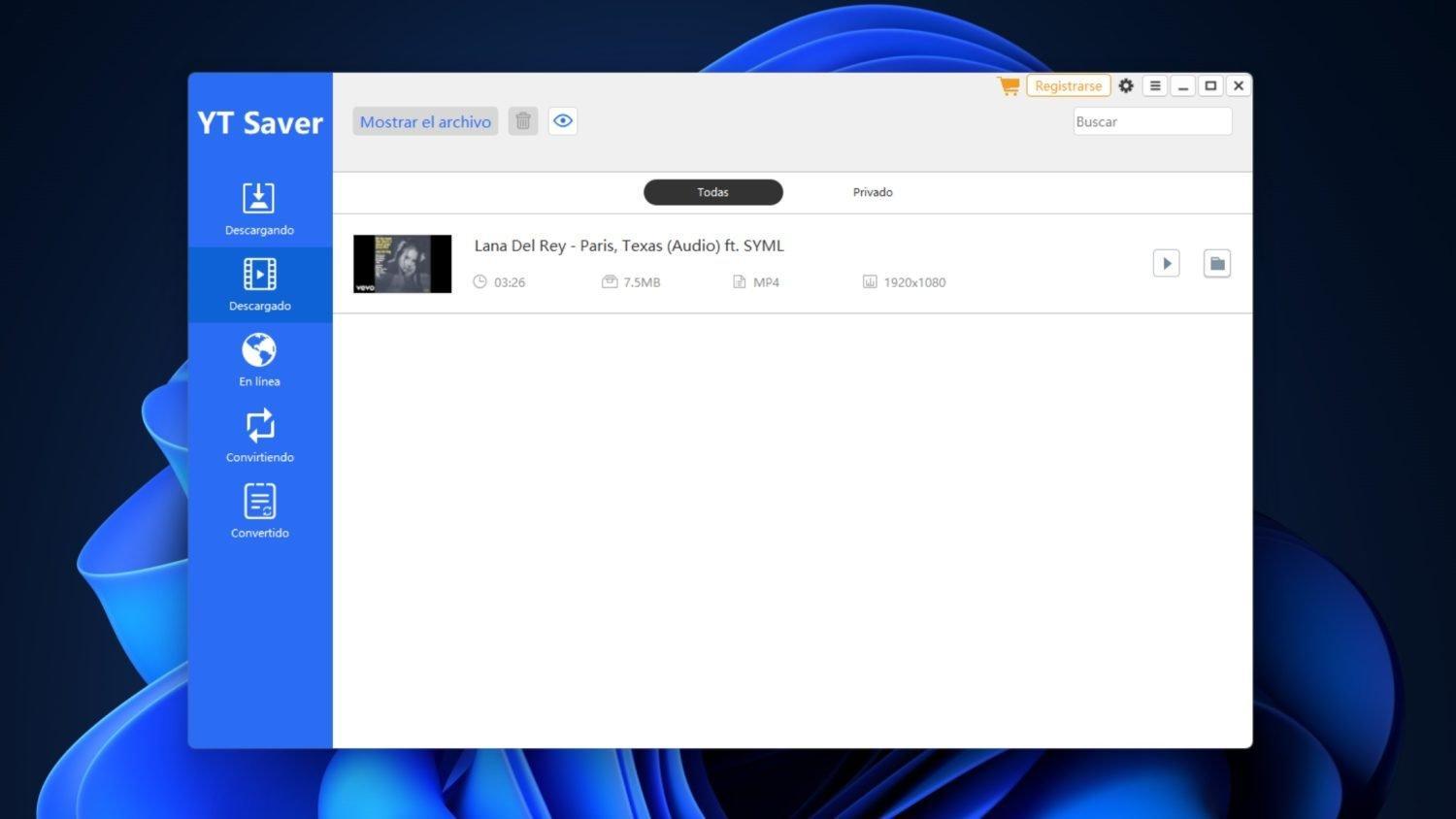
Task: Click the MP4 format label
Action: pos(766,282)
